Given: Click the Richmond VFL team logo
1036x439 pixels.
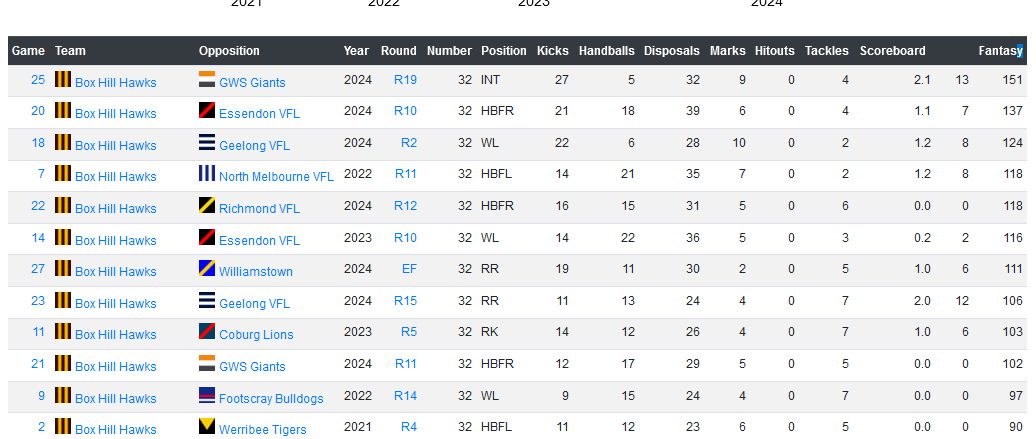Looking at the screenshot, I should pyautogui.click(x=207, y=206).
